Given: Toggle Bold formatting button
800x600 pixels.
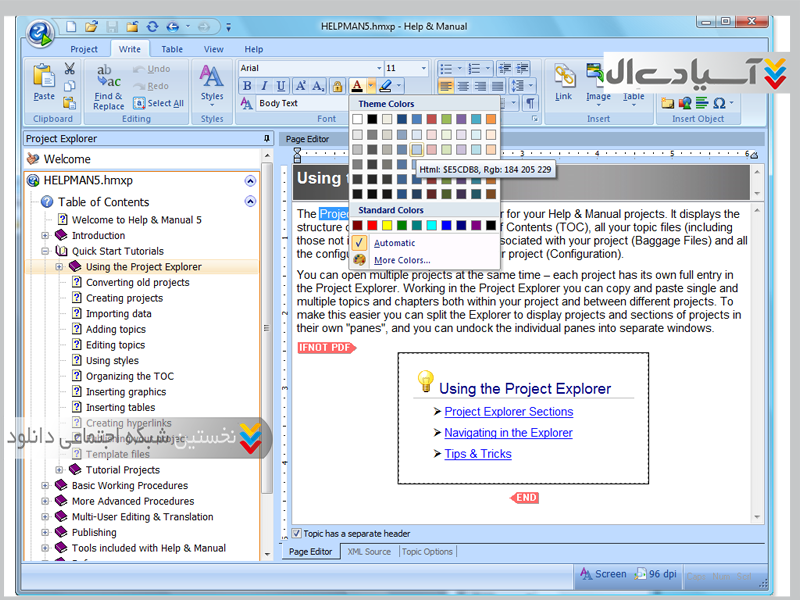Looking at the screenshot, I should click(x=247, y=87).
